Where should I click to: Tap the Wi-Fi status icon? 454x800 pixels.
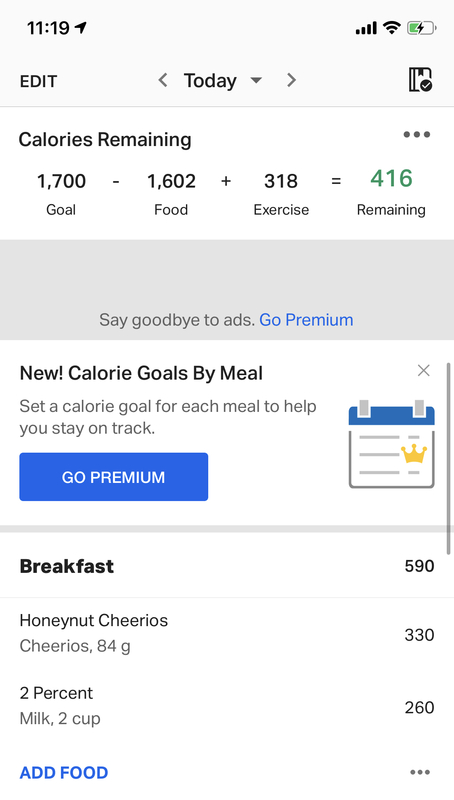pos(392,28)
